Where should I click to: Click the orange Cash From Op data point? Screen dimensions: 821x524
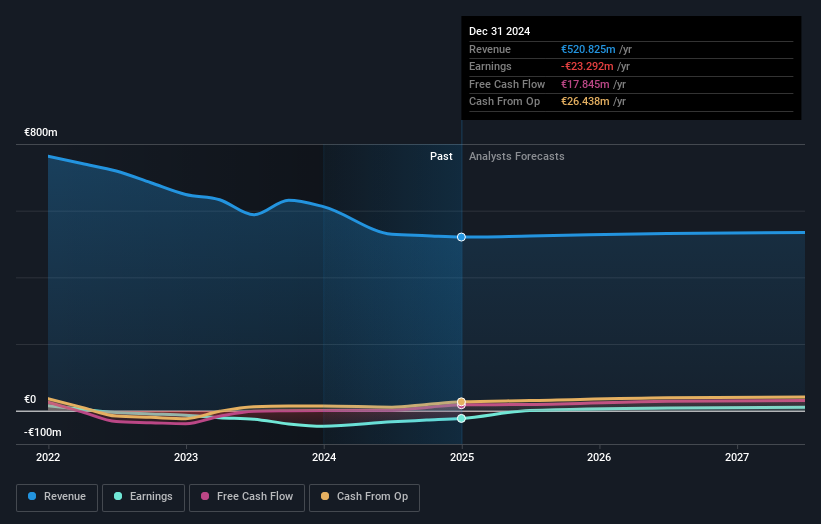tap(461, 402)
